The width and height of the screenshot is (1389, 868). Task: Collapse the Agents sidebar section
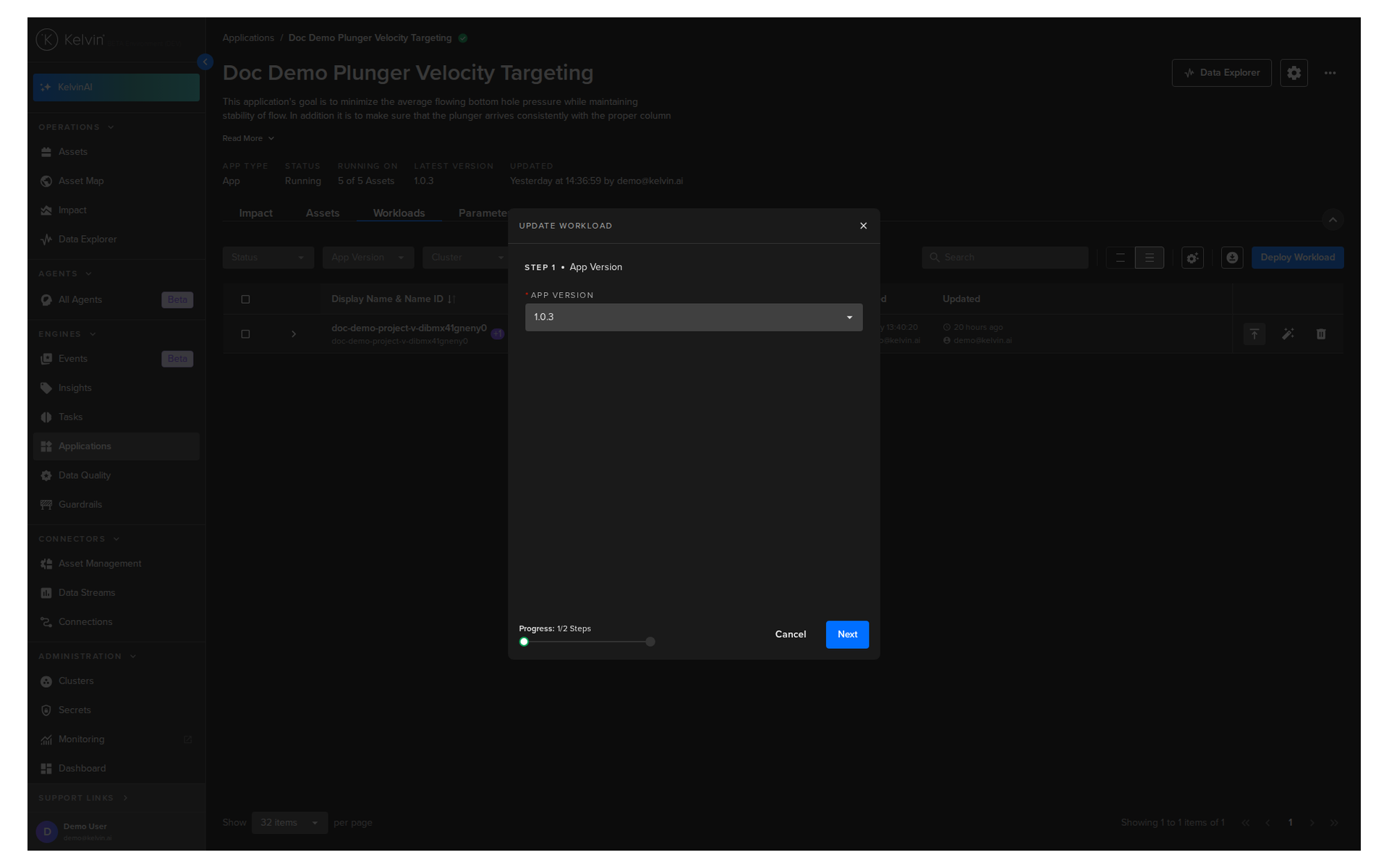pos(65,273)
